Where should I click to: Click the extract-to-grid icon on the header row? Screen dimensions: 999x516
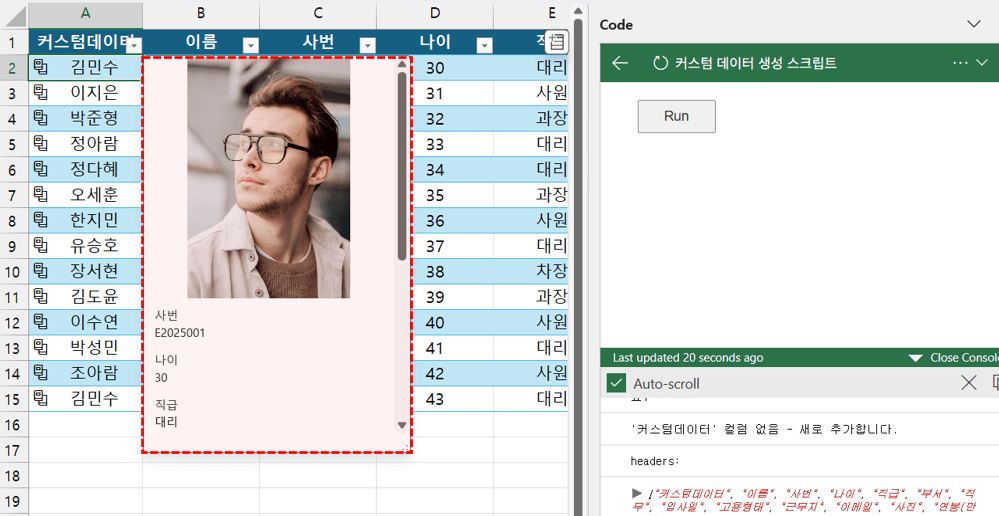pyautogui.click(x=557, y=42)
